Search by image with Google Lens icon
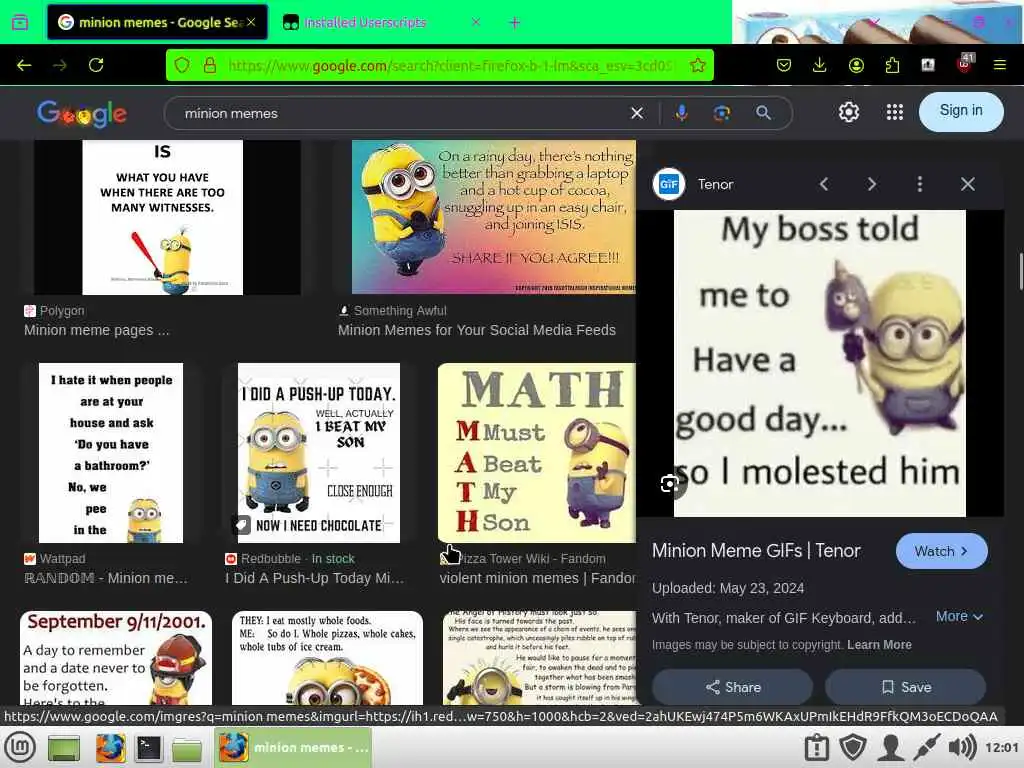The image size is (1024, 768). tap(722, 113)
